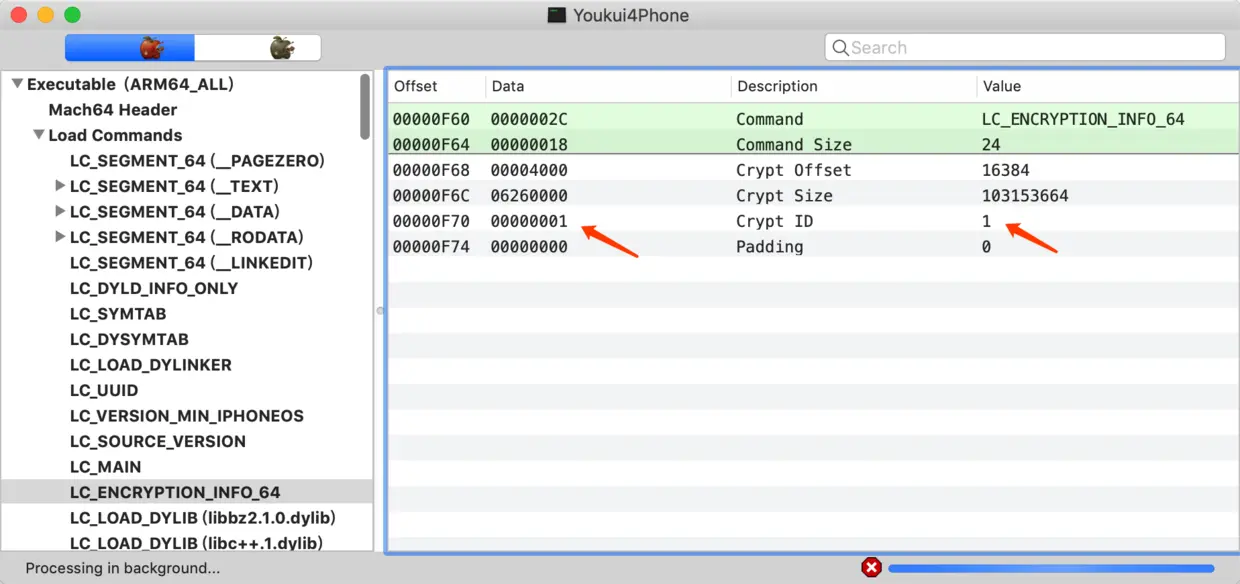
Task: Select the bitten apple RVA view segment
Action: click(x=258, y=47)
